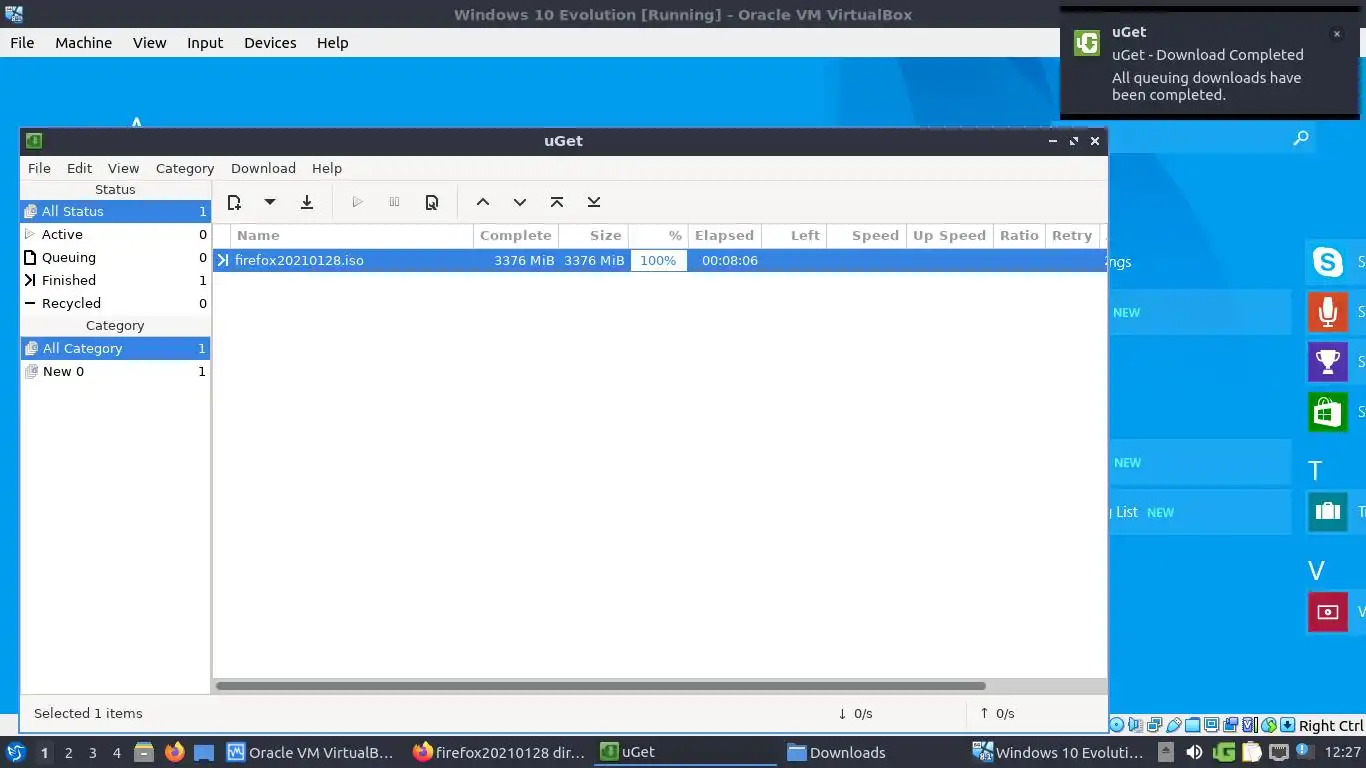Viewport: 1366px width, 768px height.
Task: Sort by the Size column header
Action: click(x=594, y=235)
